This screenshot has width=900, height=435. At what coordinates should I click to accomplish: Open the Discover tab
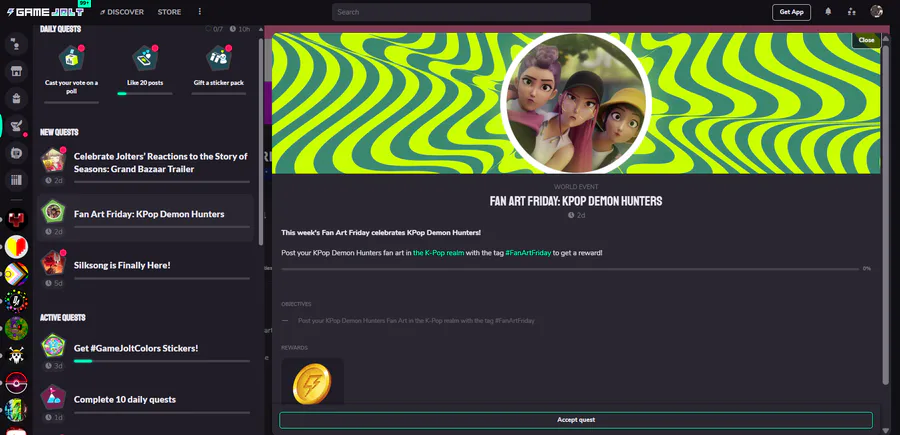[122, 11]
